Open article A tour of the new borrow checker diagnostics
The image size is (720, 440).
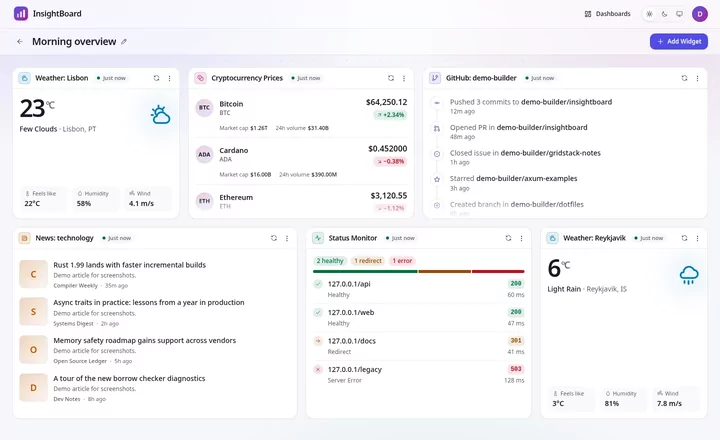coord(129,378)
